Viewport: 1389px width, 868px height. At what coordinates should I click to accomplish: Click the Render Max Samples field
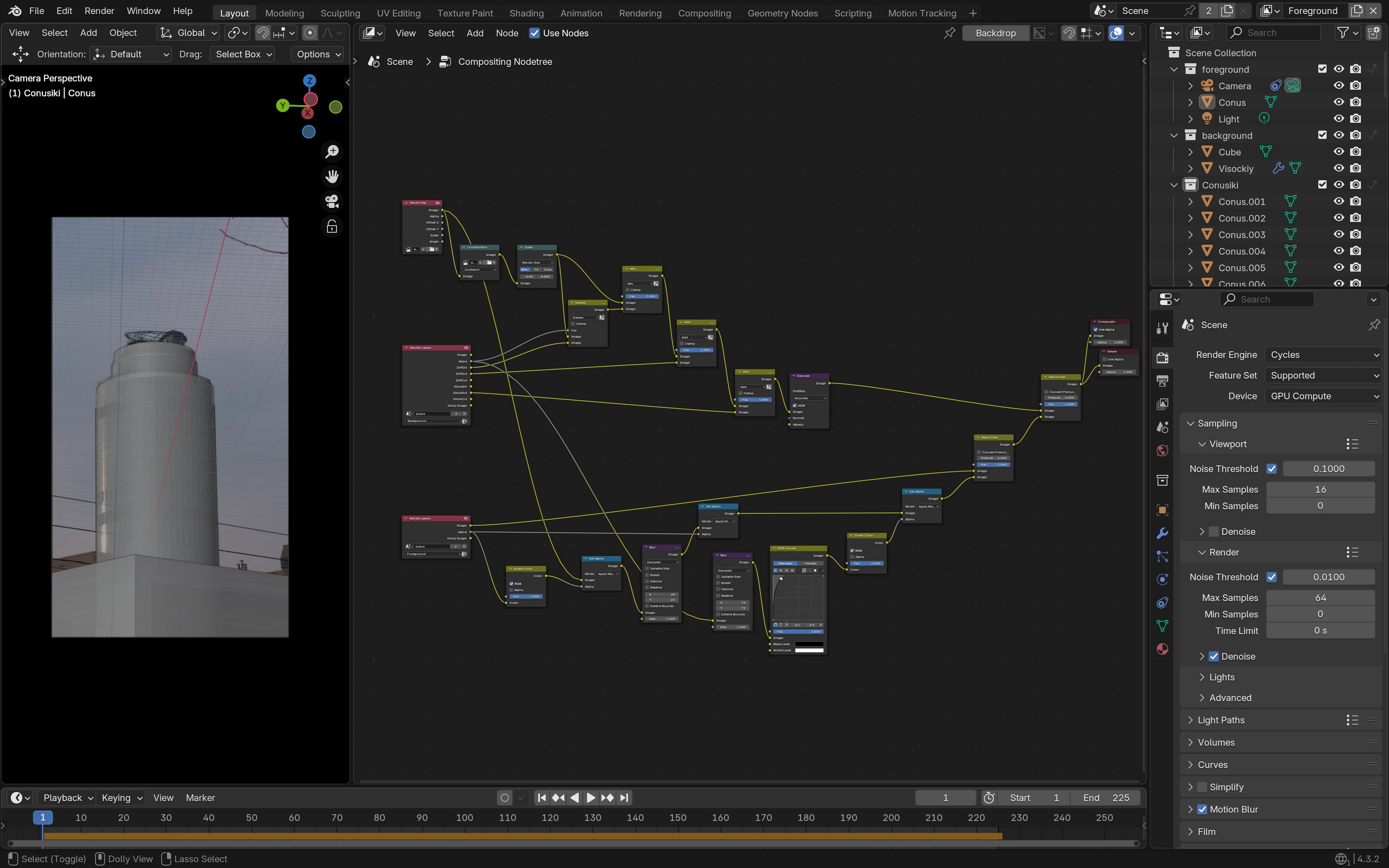(x=1320, y=598)
